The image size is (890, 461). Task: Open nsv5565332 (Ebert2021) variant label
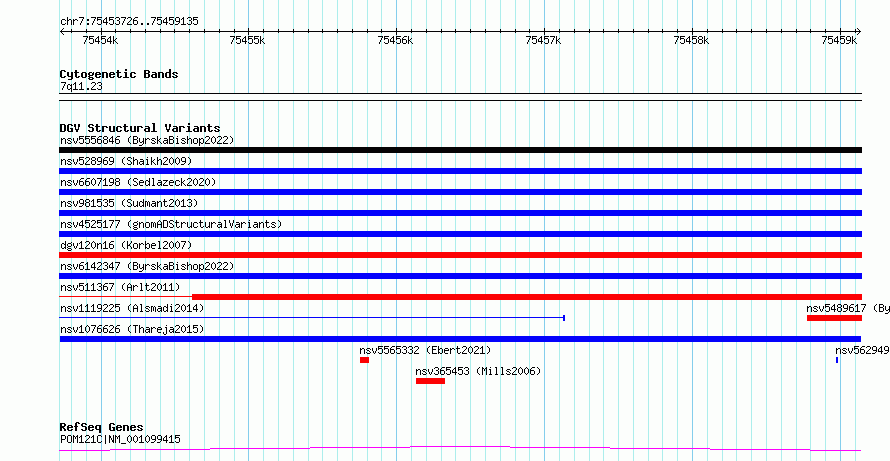(425, 350)
